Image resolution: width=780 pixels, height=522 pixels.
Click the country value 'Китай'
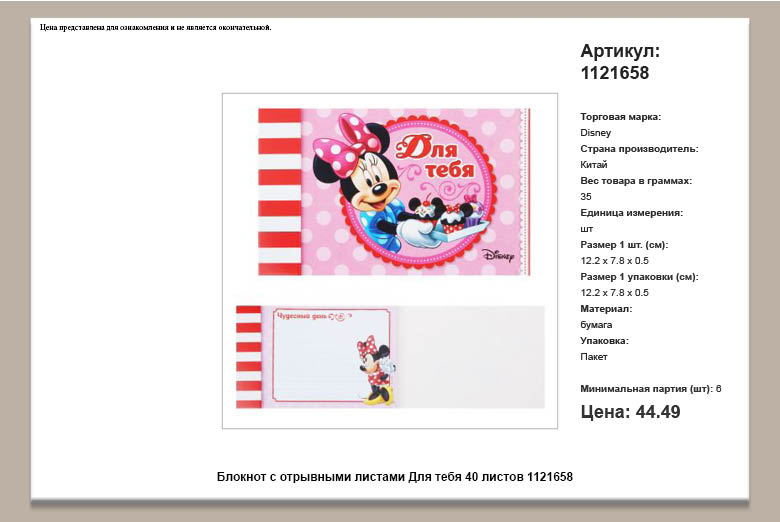(593, 165)
